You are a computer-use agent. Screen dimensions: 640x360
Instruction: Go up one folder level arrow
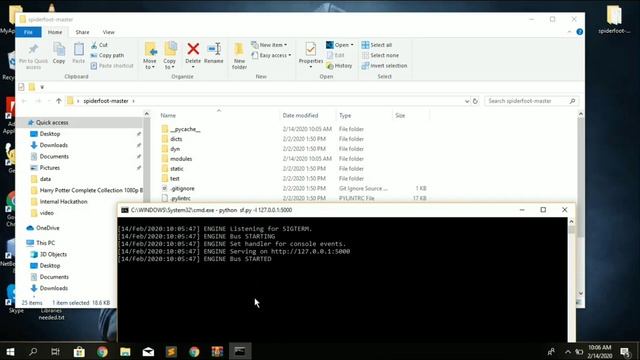[x=59, y=101]
